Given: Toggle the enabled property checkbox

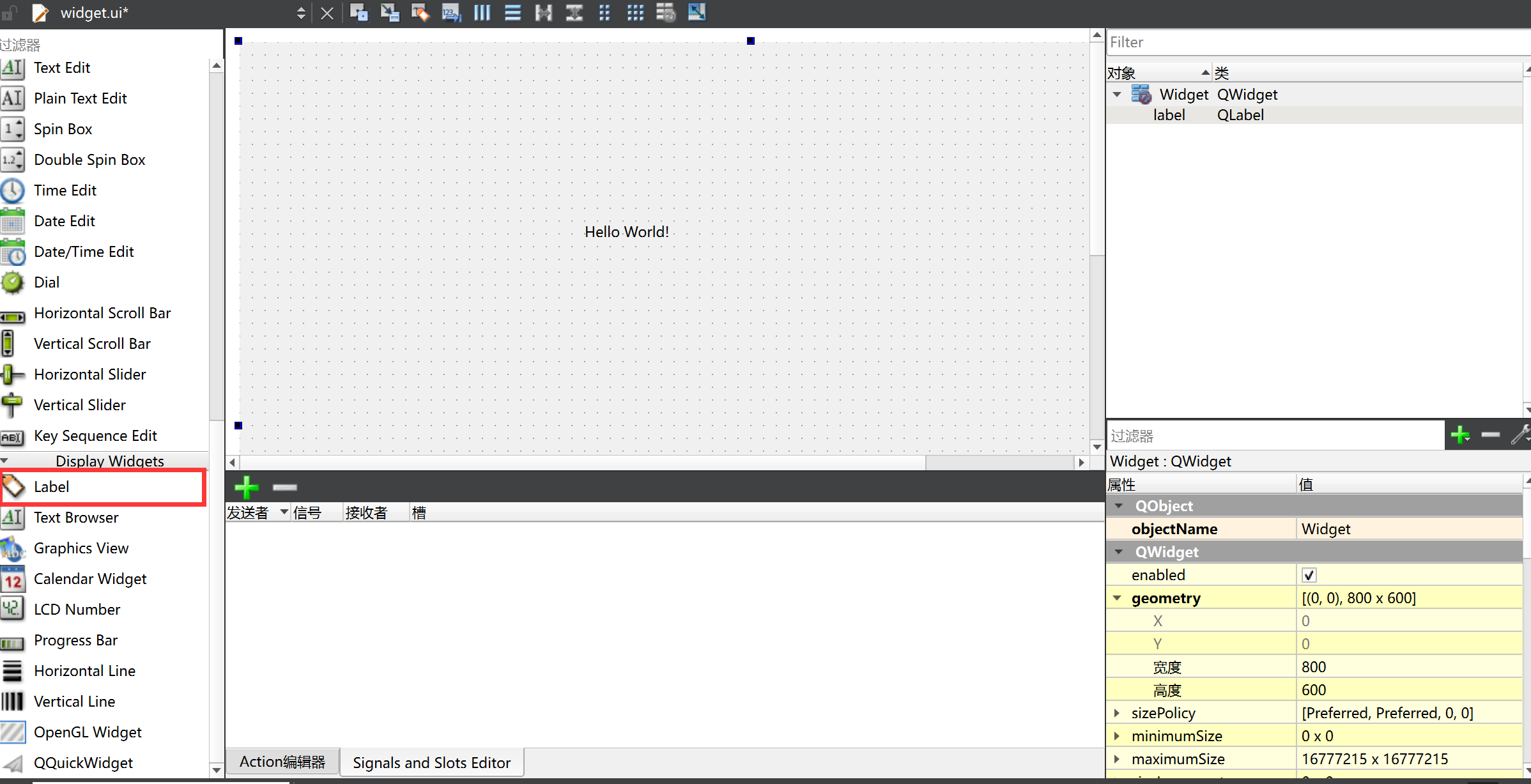Looking at the screenshot, I should 1309,575.
